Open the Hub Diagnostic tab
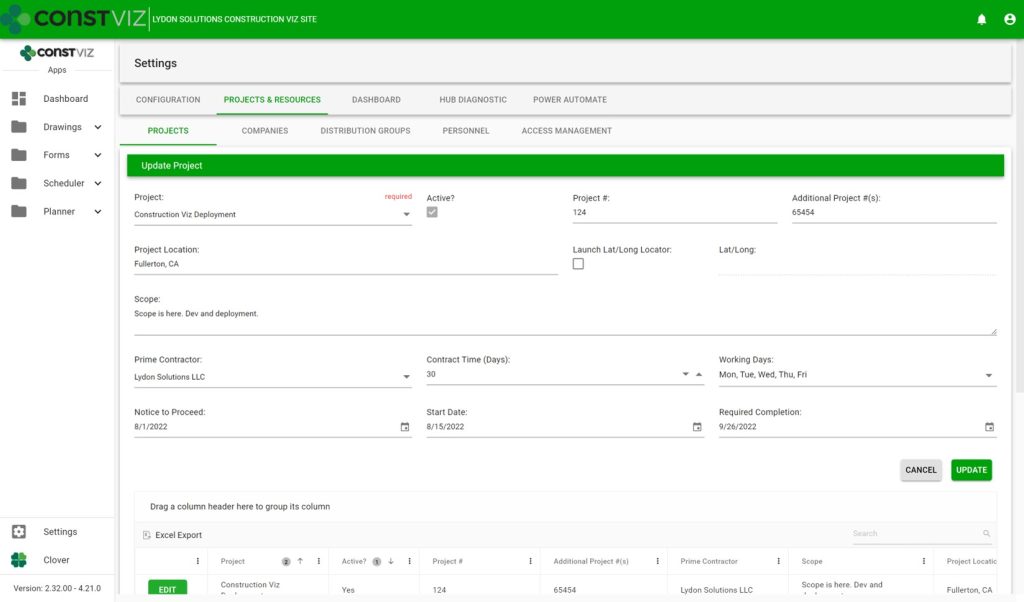Screen dimensions: 1024x602 (x=471, y=99)
